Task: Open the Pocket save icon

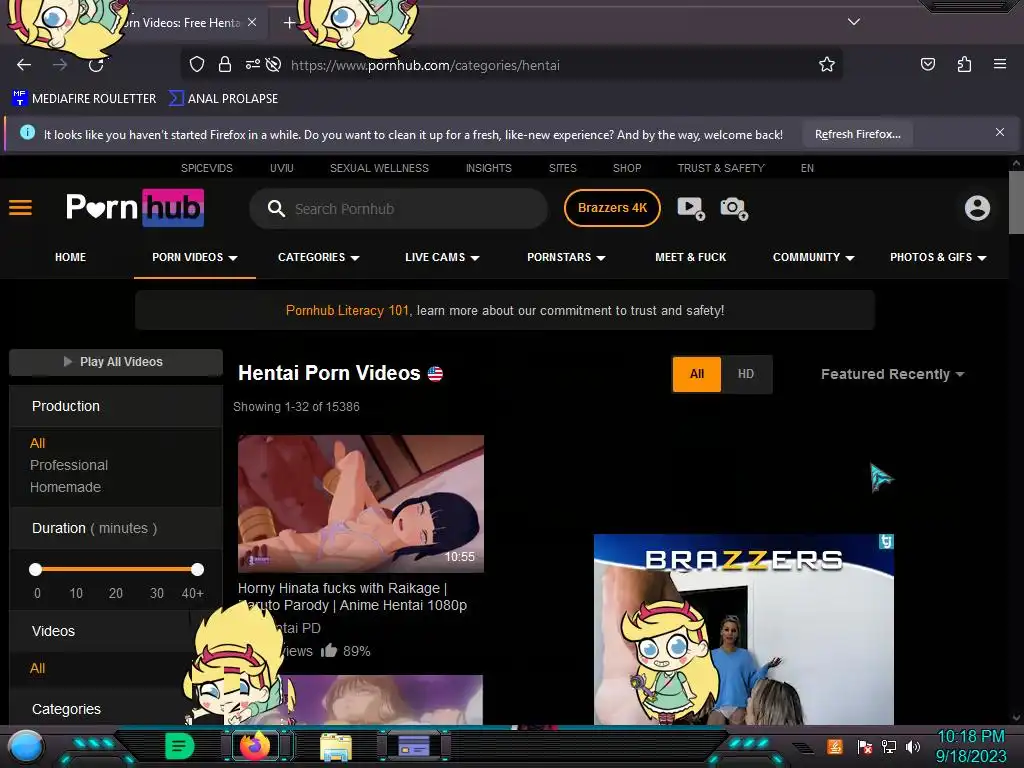Action: point(927,64)
